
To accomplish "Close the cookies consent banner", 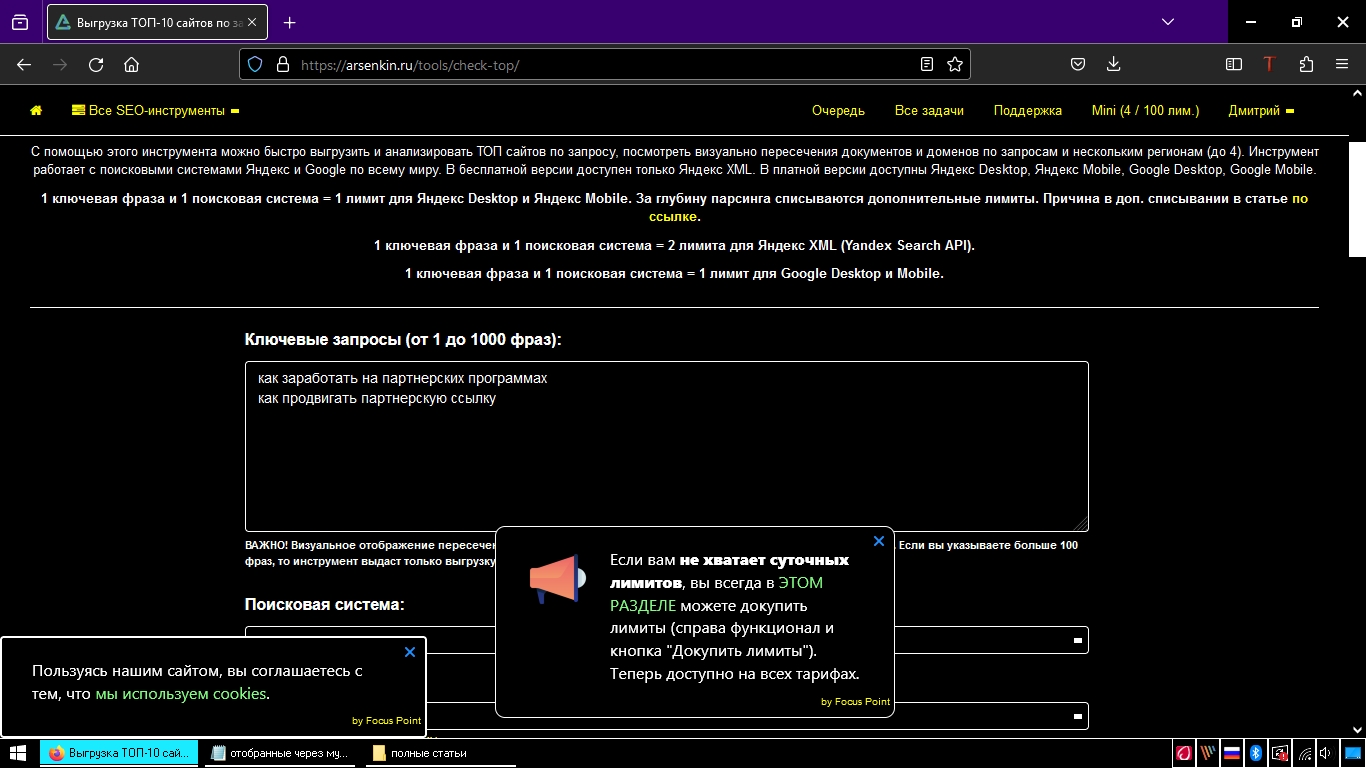I will pyautogui.click(x=410, y=652).
